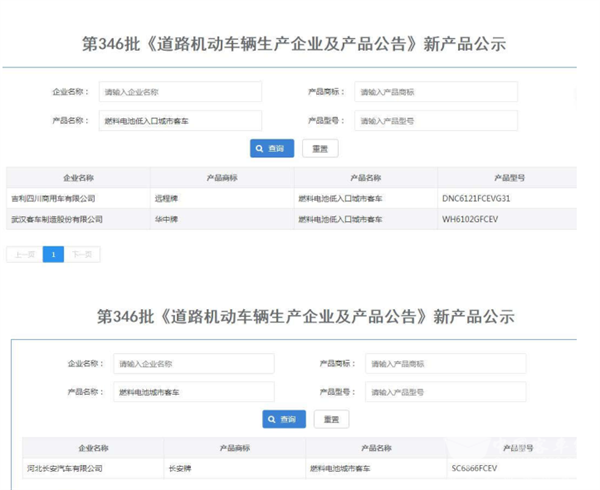Click the 远程牌 trademark cell

point(166,199)
